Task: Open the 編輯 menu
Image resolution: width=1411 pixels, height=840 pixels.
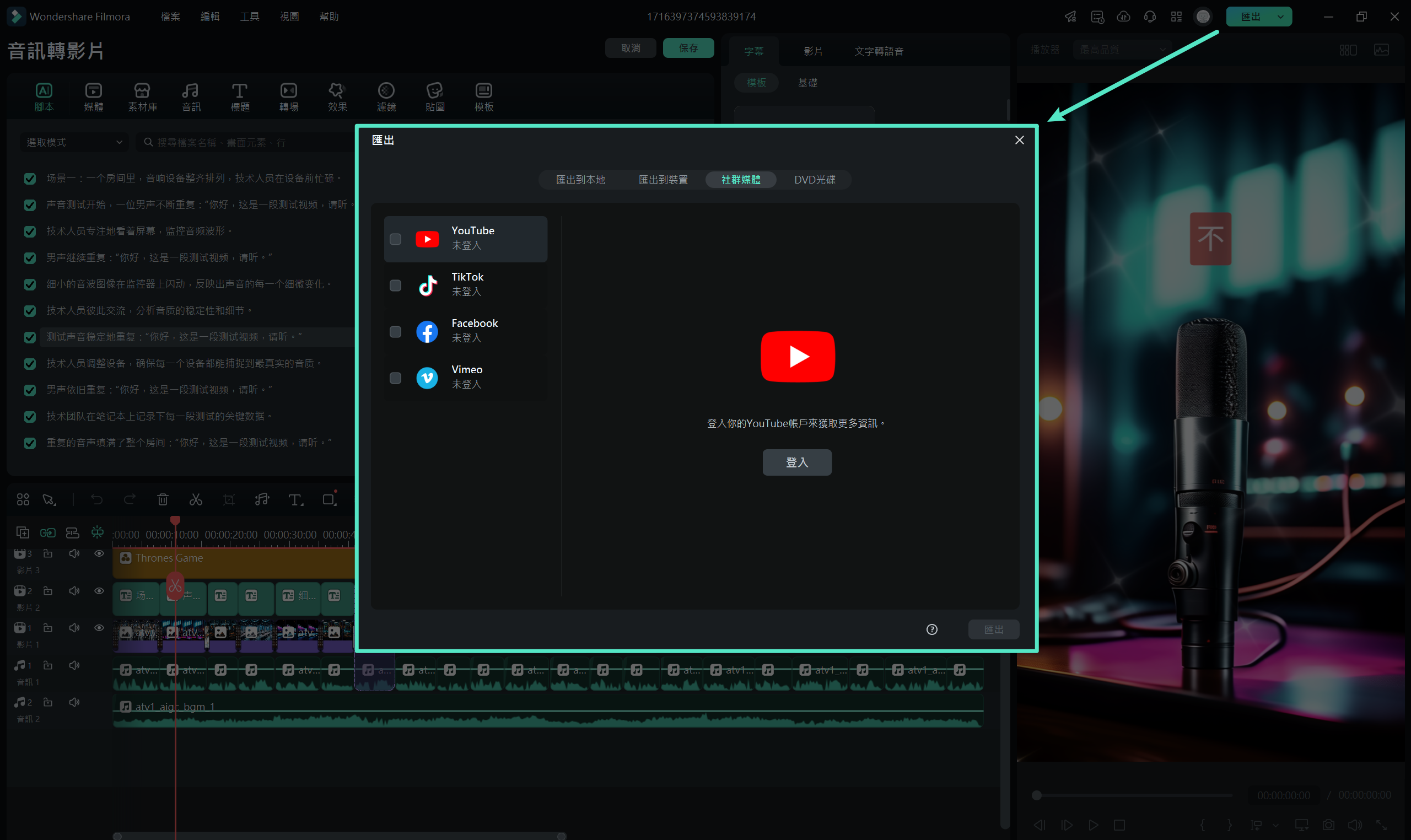Action: point(210,17)
